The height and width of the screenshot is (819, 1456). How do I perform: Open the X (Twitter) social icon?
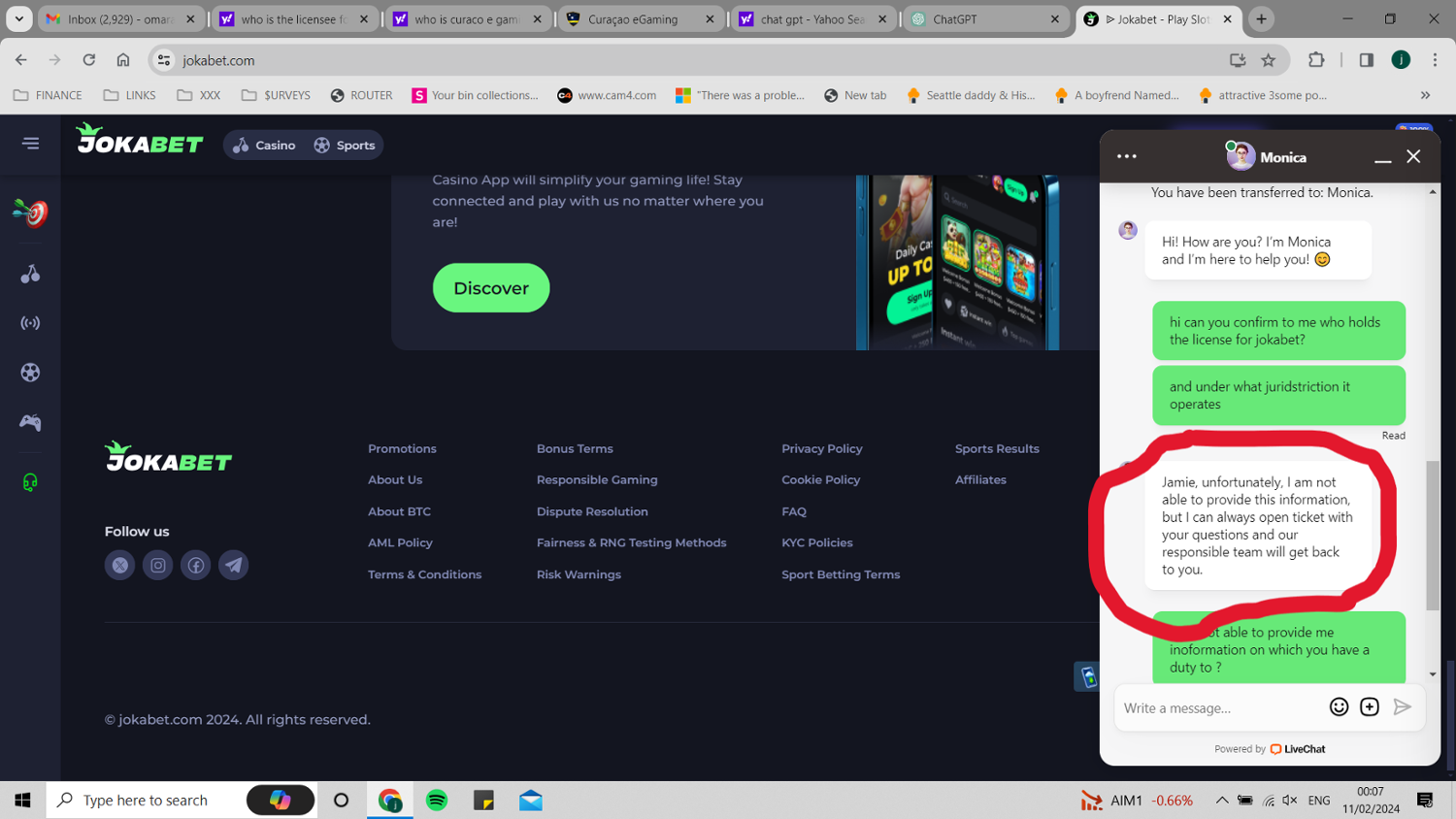click(x=119, y=565)
